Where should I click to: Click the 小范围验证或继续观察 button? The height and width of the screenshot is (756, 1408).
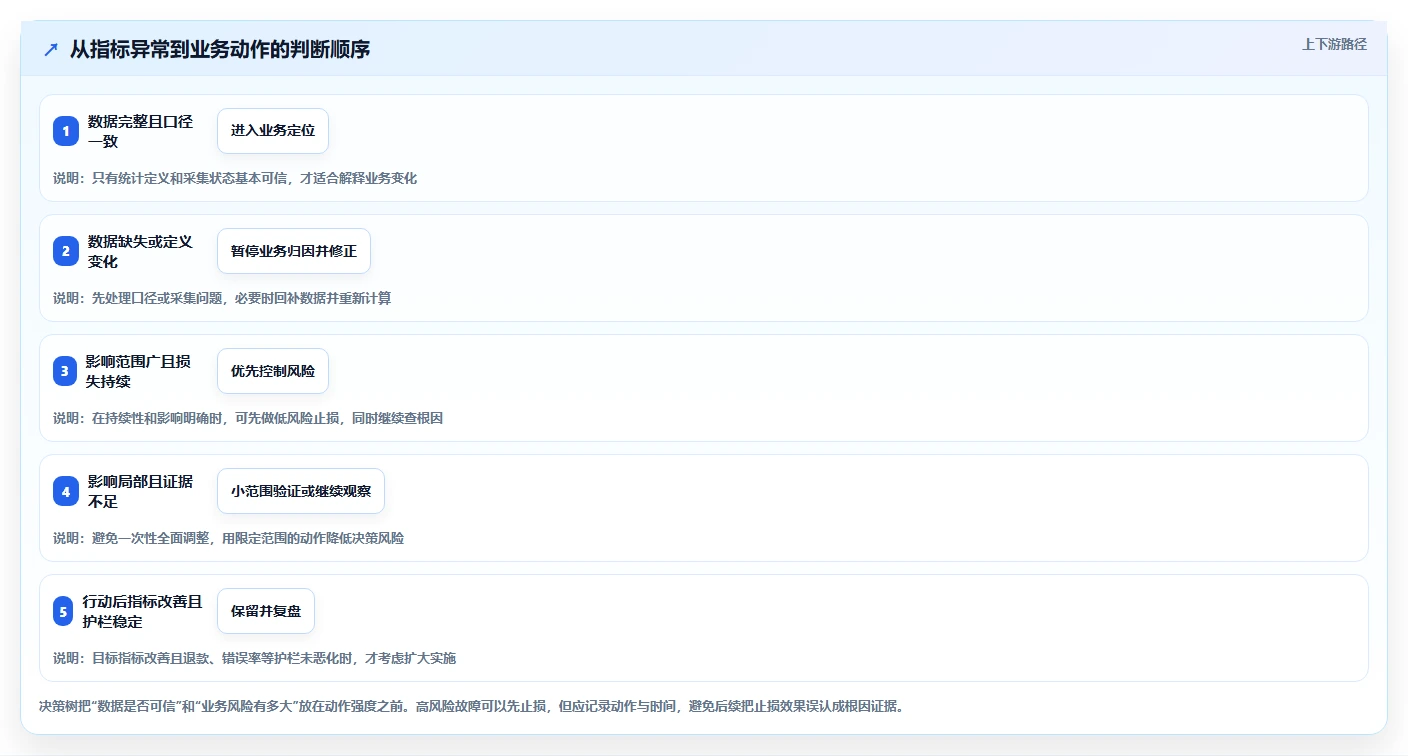pos(301,491)
